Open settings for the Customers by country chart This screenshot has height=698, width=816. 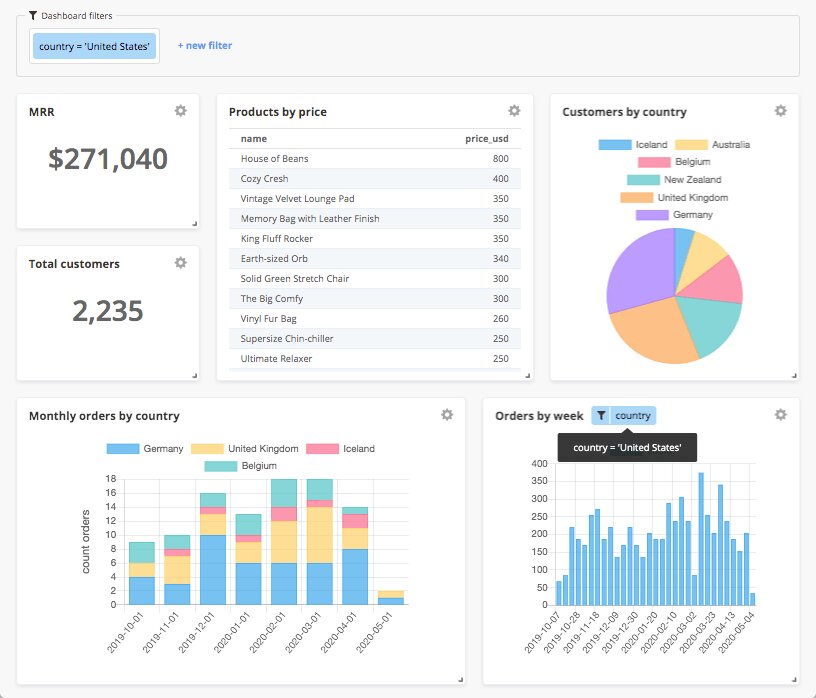coord(781,111)
